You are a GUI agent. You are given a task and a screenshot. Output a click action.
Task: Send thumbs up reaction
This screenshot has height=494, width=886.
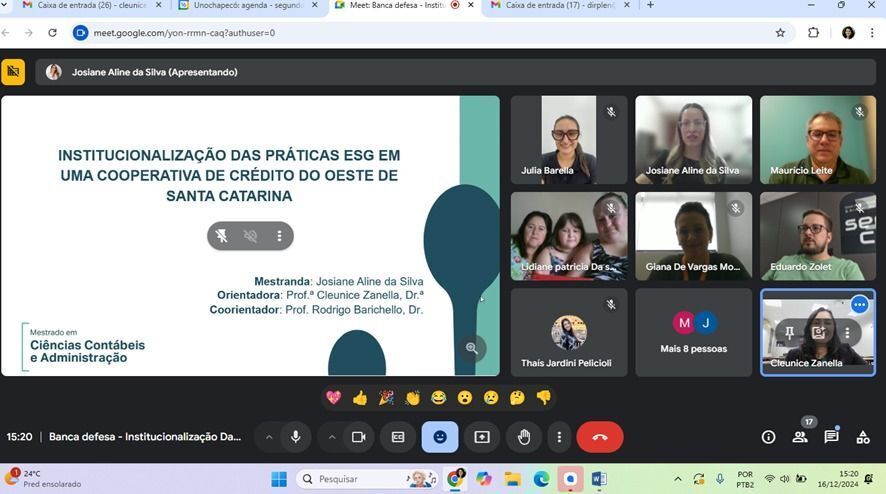coord(360,398)
